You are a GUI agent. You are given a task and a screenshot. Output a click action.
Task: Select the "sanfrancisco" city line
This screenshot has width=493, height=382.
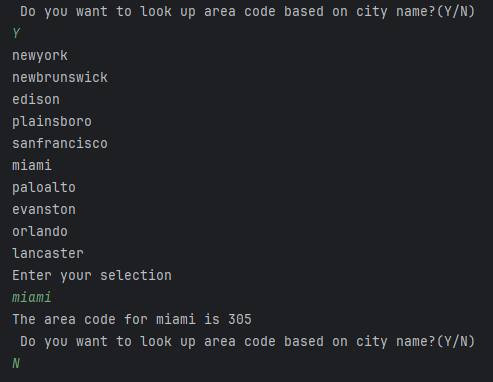coord(60,143)
